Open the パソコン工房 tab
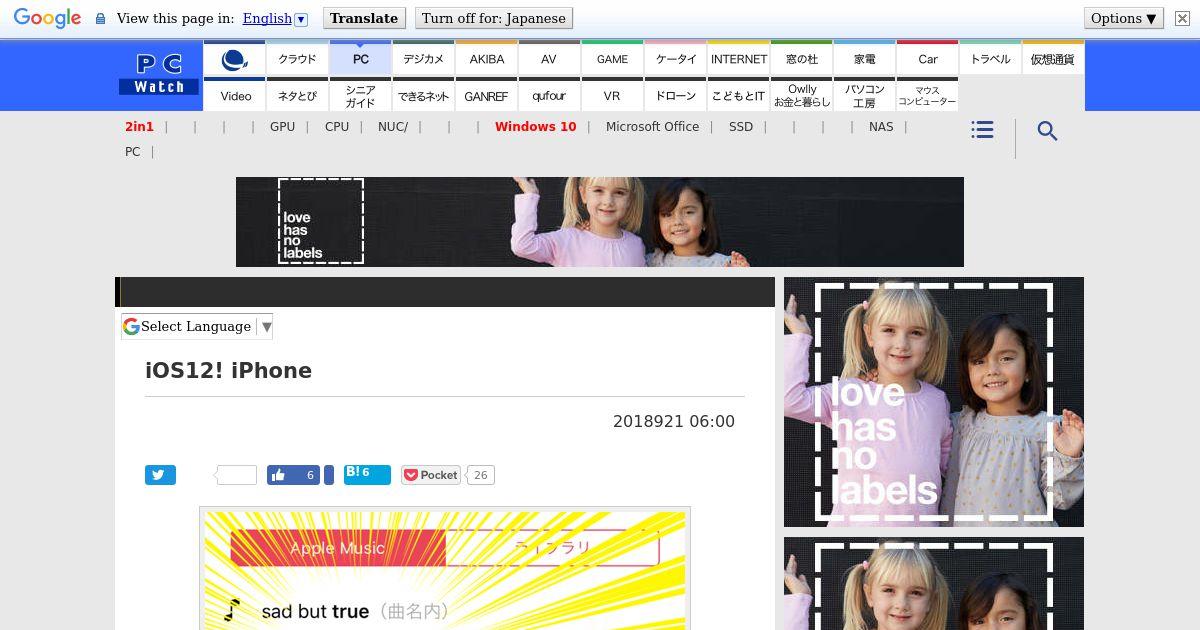The height and width of the screenshot is (630, 1200). pos(865,96)
